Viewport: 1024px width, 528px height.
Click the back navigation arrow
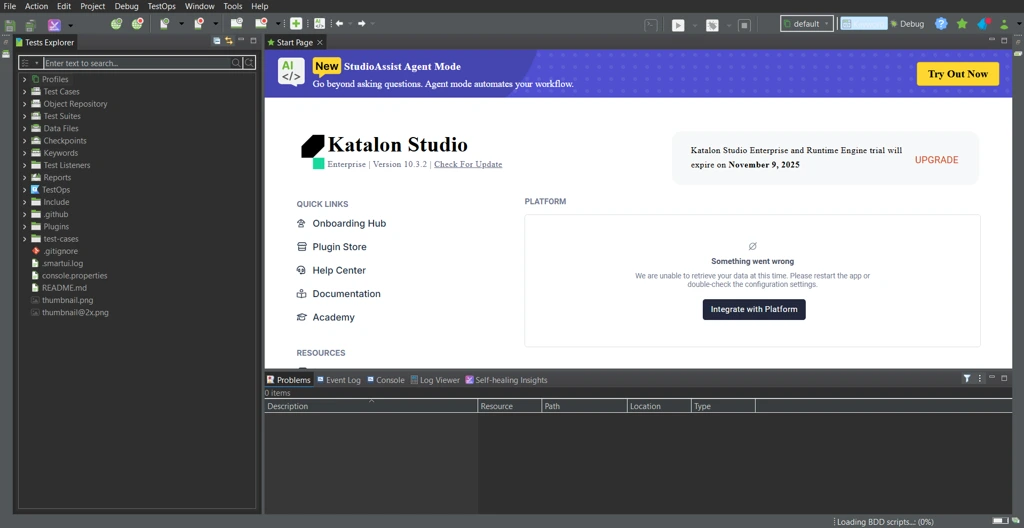tap(339, 24)
